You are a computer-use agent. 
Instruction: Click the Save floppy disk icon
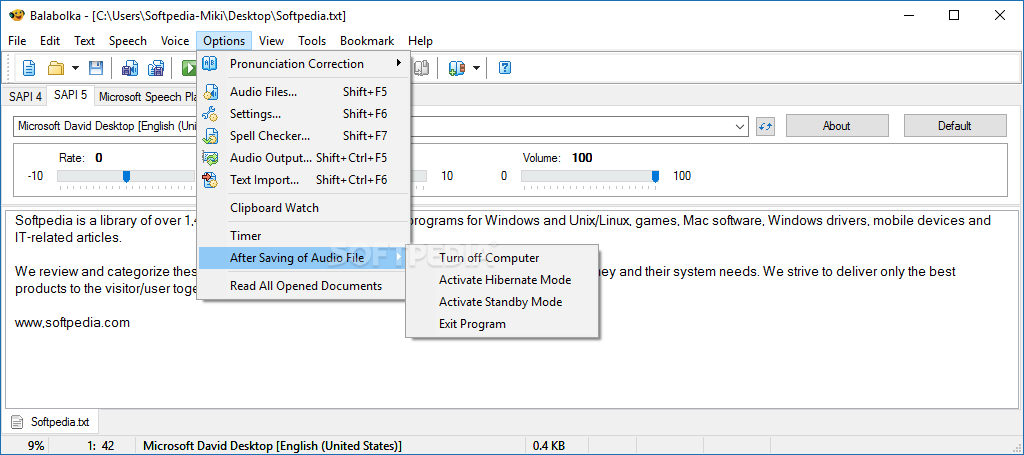coord(95,68)
